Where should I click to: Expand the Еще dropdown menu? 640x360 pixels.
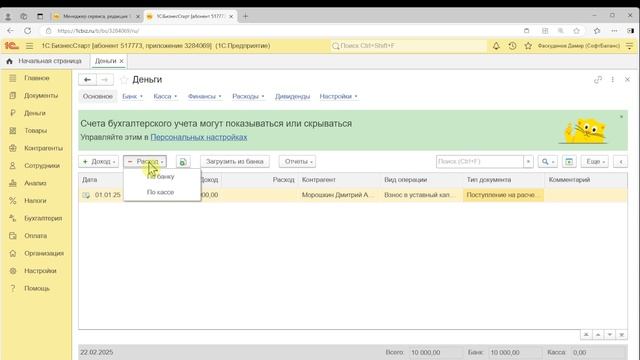click(595, 162)
